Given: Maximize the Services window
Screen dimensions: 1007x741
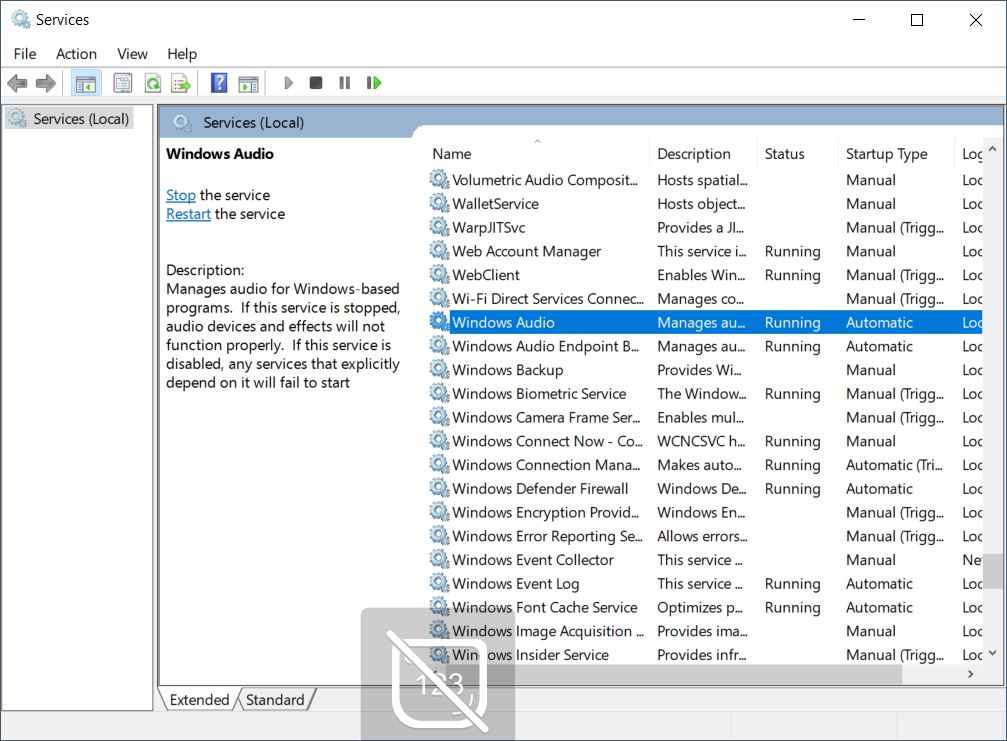Looking at the screenshot, I should coord(917,20).
